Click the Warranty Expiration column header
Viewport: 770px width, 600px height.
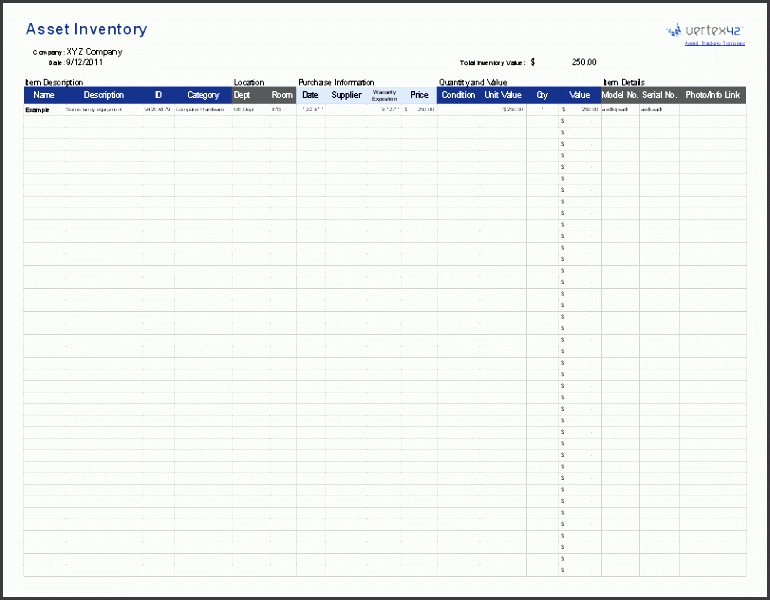[x=385, y=95]
